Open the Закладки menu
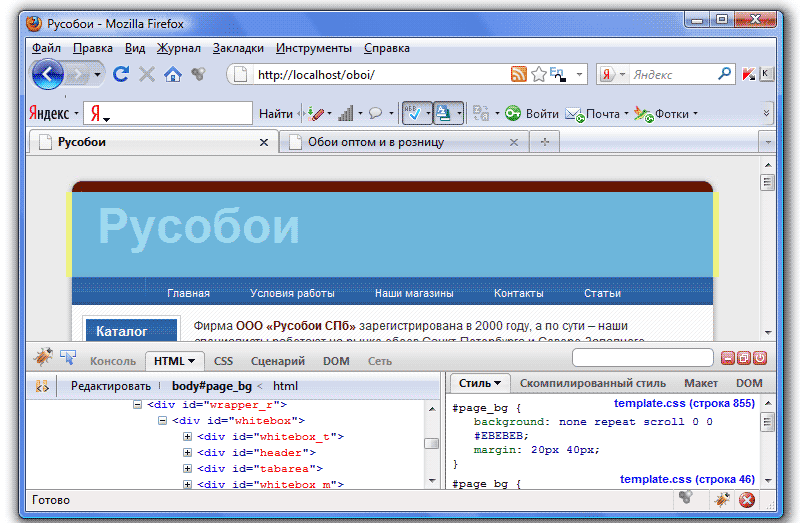This screenshot has width=800, height=523. [238, 47]
